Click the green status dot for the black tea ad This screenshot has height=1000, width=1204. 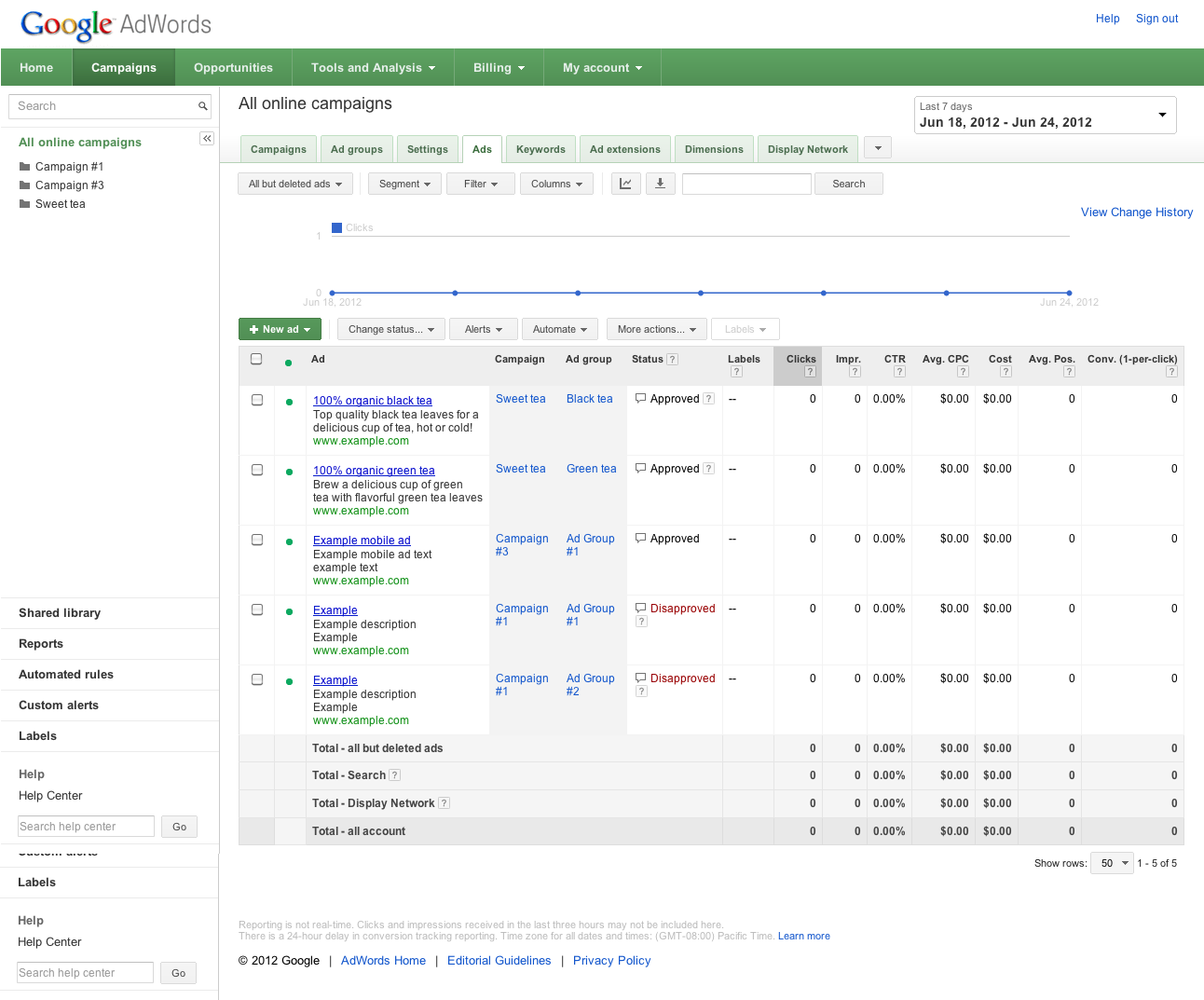point(289,403)
